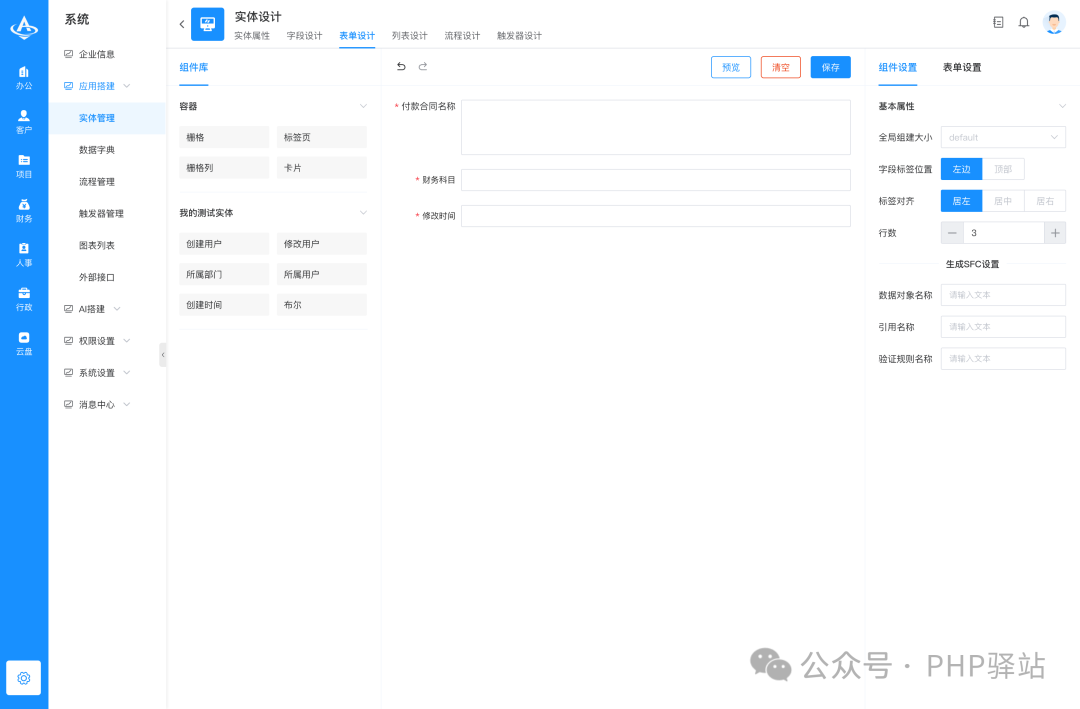Screen dimensions: 1080x709
Task: Switch to the 表单设计 tab
Action: 357,36
